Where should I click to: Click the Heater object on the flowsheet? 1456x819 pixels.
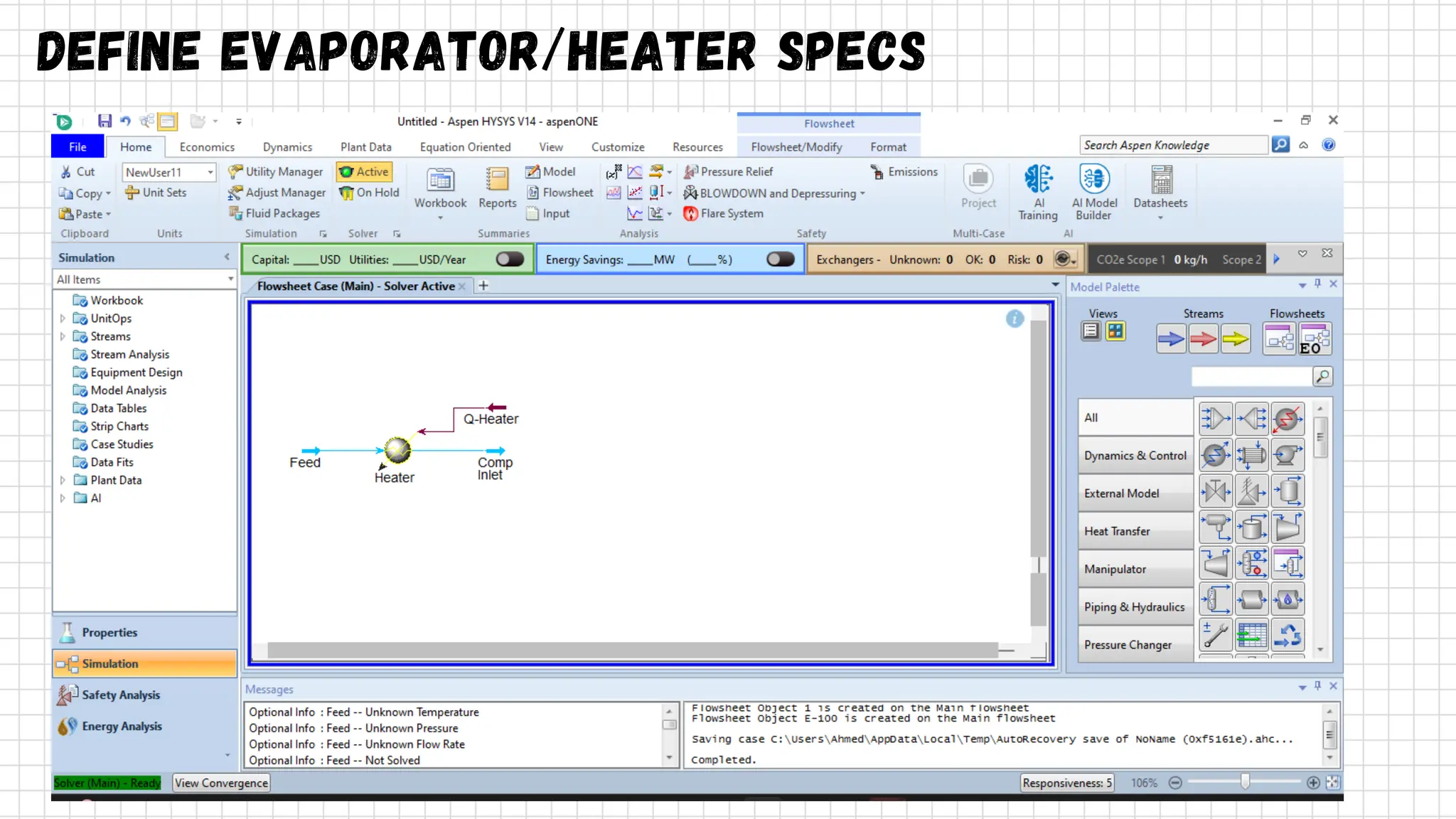[x=397, y=450]
